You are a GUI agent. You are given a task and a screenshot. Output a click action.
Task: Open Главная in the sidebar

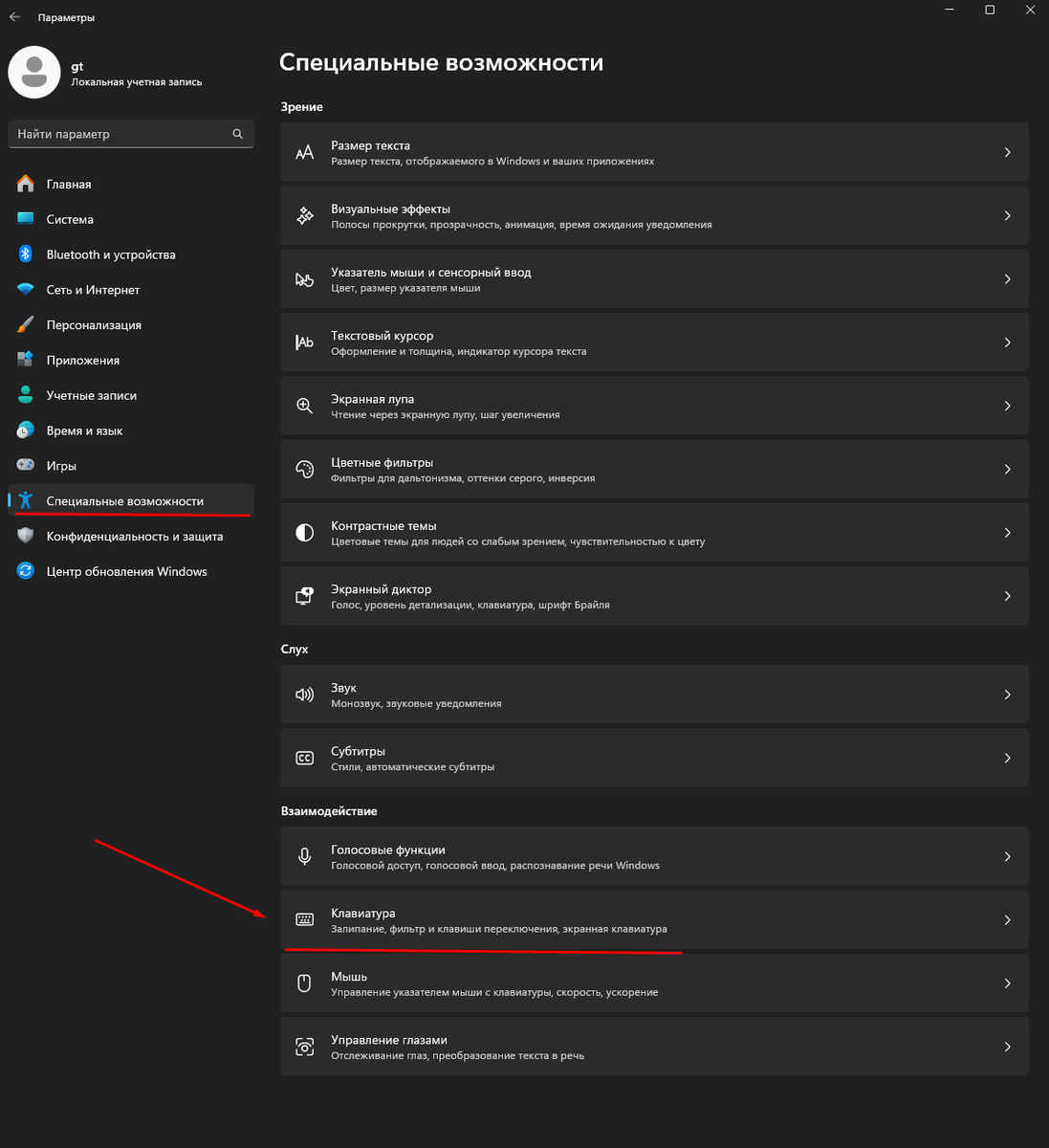point(131,184)
